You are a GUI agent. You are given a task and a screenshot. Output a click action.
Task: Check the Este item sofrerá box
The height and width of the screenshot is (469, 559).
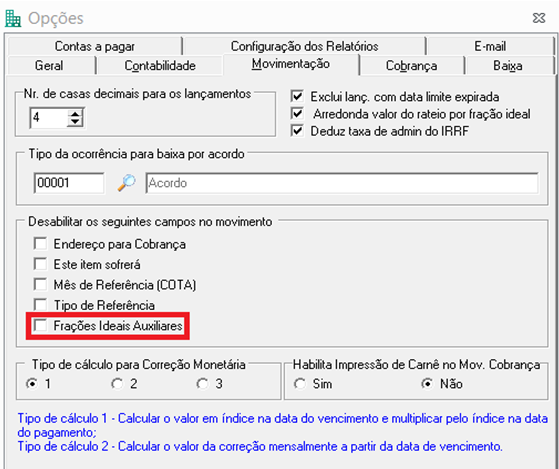tap(40, 264)
